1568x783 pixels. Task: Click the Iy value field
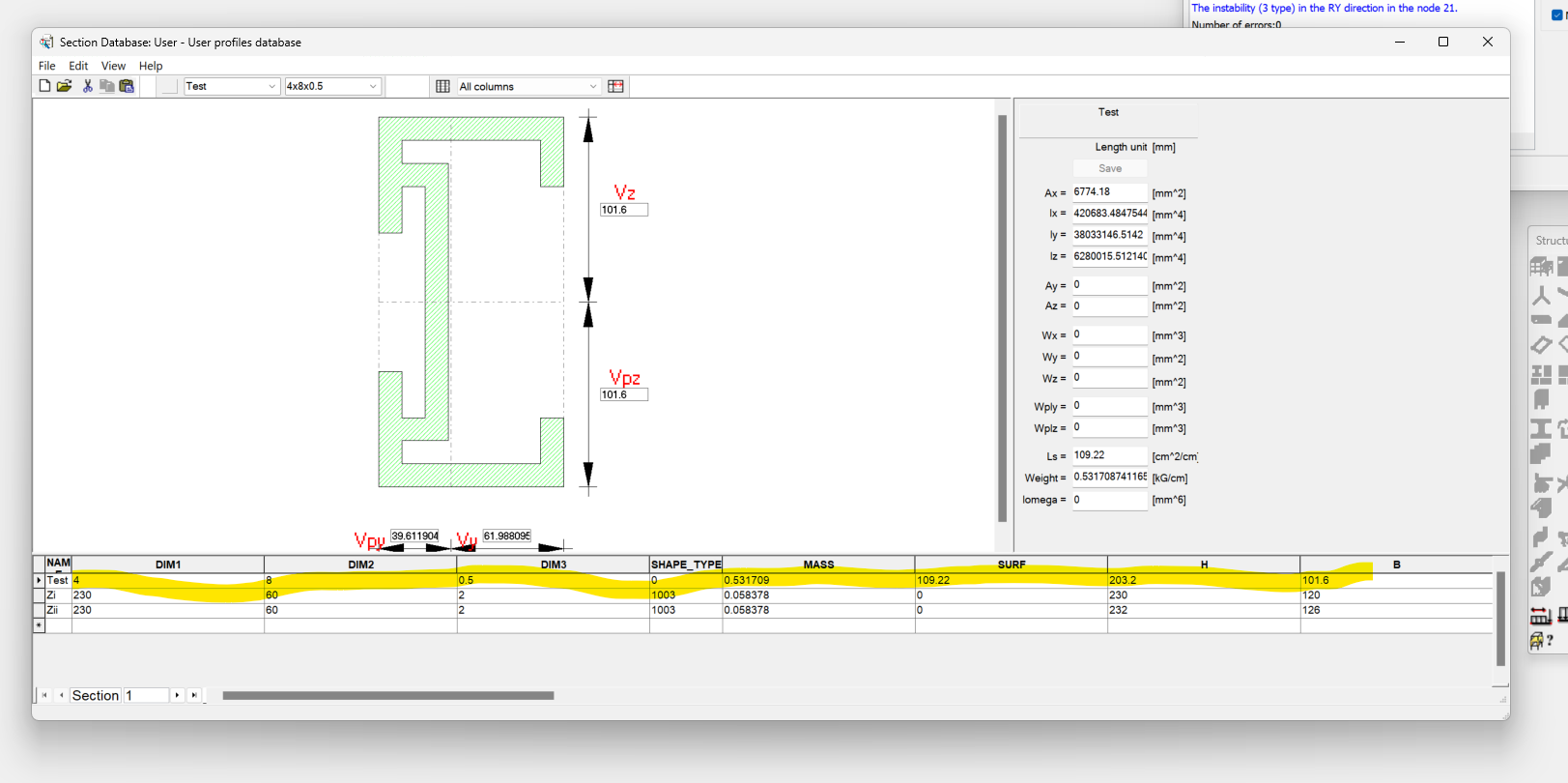tap(1109, 235)
